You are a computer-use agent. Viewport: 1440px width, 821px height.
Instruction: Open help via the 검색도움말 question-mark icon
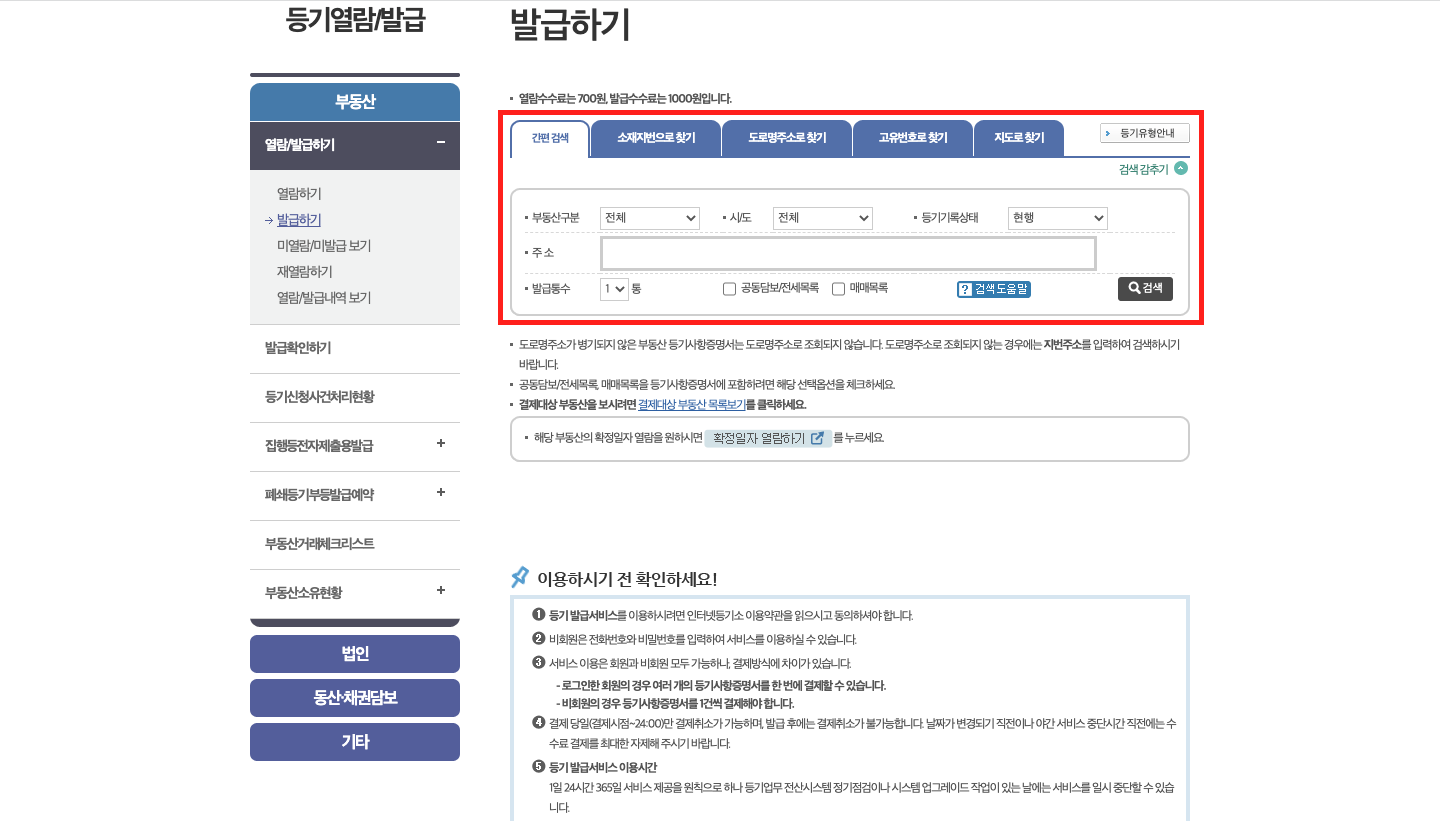967,289
